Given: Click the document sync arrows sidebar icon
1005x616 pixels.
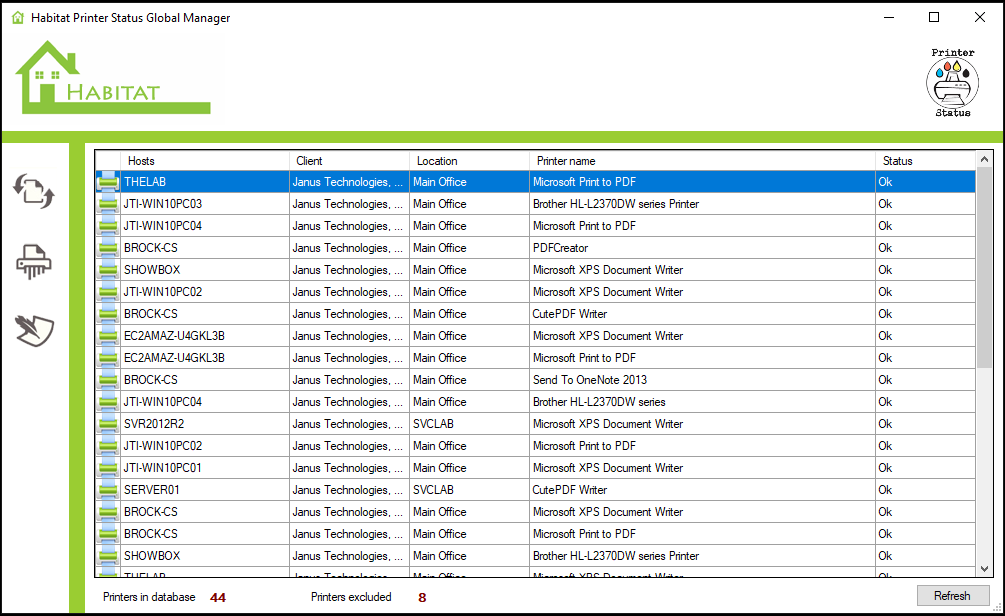Looking at the screenshot, I should pyautogui.click(x=34, y=190).
